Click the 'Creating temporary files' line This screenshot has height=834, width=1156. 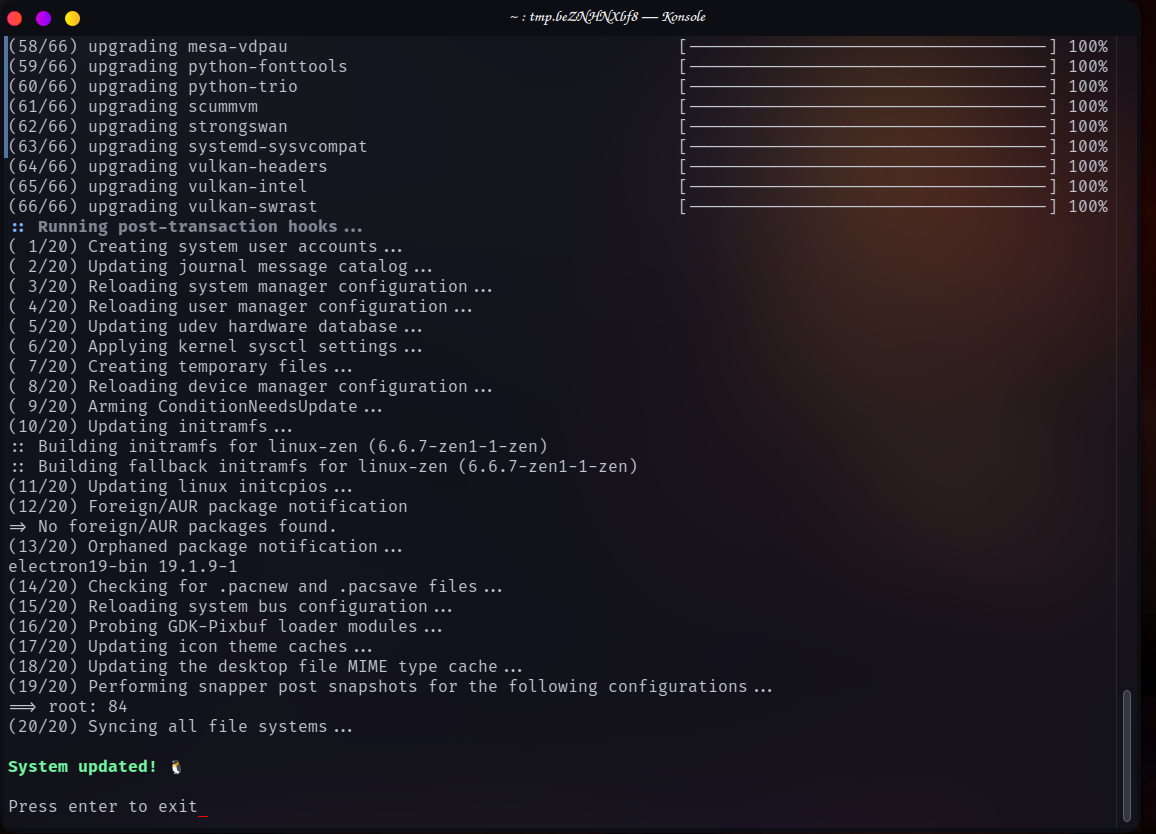point(181,366)
